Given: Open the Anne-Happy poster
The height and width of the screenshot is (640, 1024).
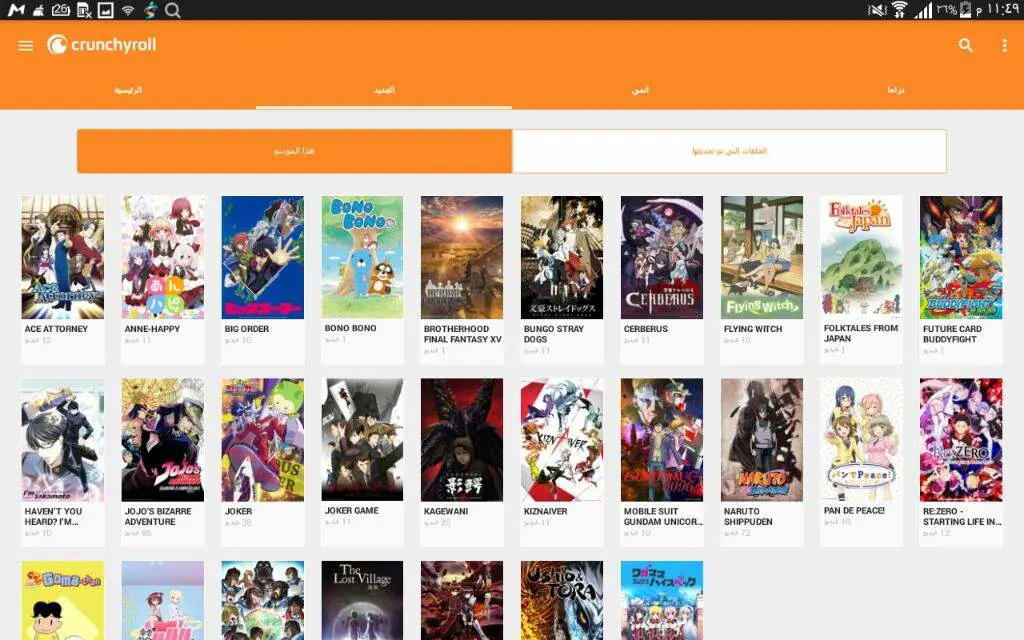Looking at the screenshot, I should click(163, 257).
